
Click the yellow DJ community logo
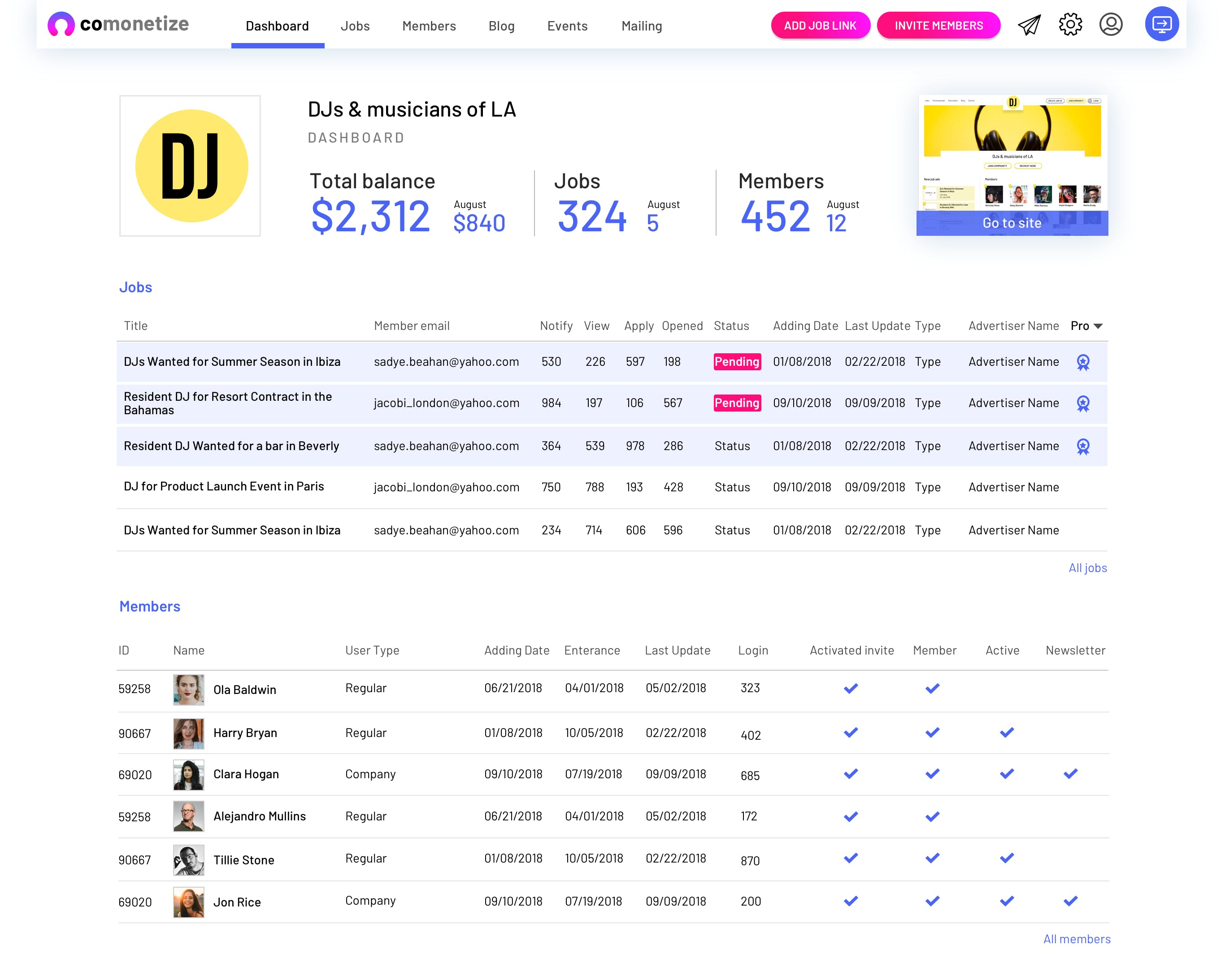point(191,166)
